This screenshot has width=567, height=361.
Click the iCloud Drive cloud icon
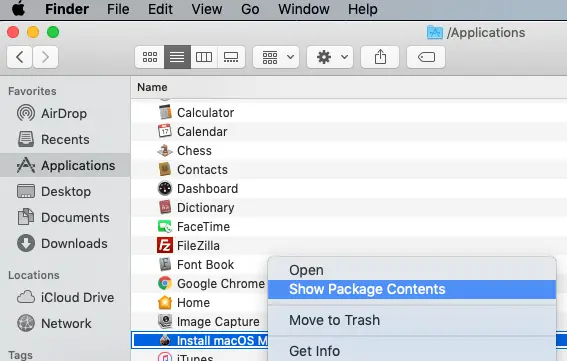tap(26, 297)
